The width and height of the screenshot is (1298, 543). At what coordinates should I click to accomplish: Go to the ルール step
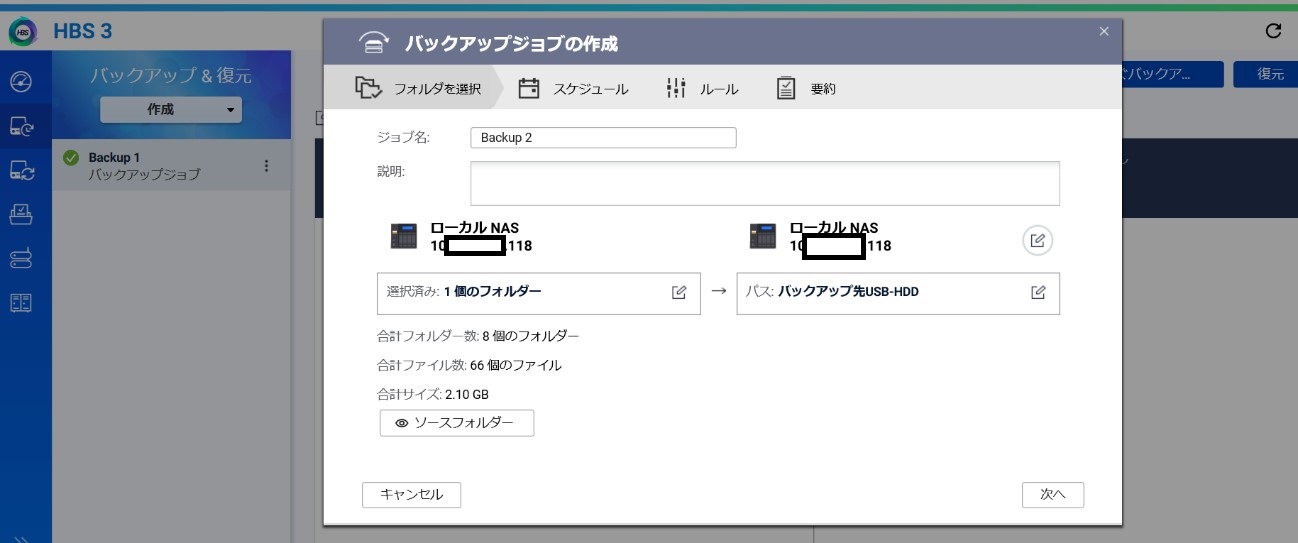[x=703, y=89]
